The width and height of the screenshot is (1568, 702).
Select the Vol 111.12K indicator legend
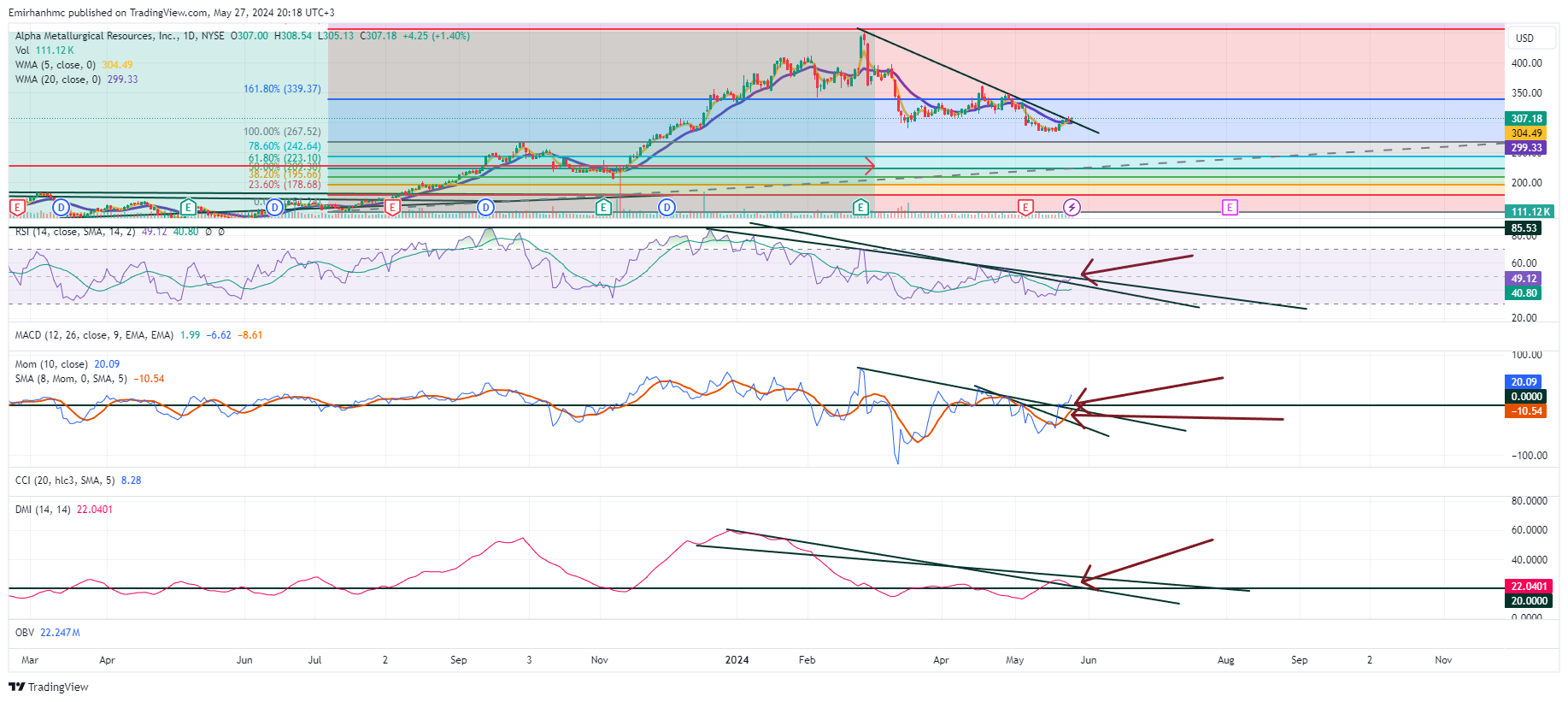pos(44,50)
